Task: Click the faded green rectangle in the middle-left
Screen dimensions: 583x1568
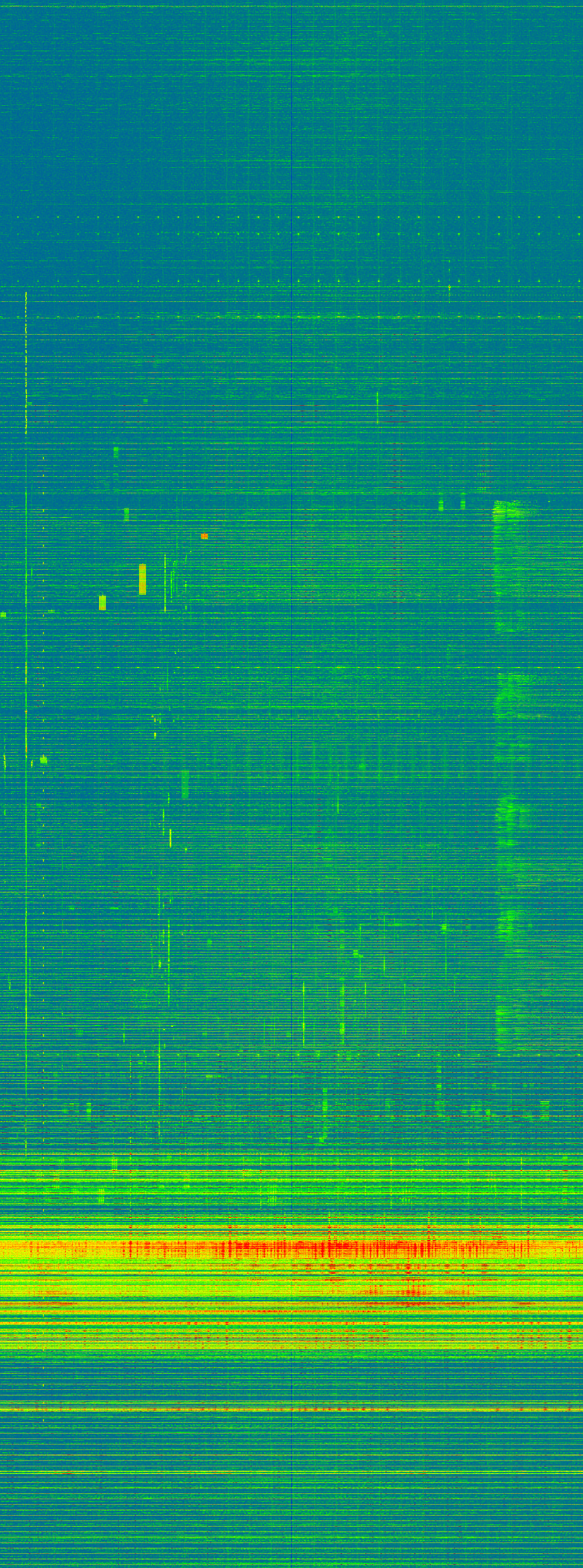Action: click(184, 785)
